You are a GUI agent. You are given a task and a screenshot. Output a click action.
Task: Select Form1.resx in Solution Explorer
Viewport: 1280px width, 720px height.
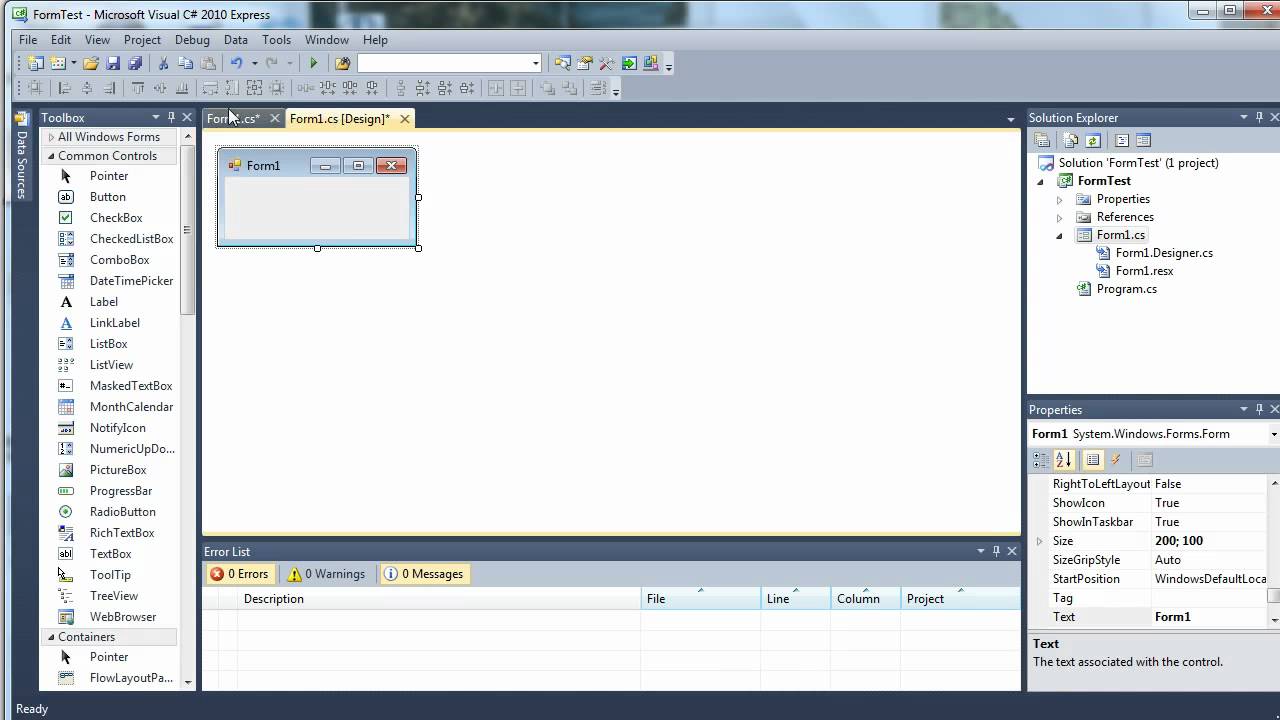point(1144,271)
